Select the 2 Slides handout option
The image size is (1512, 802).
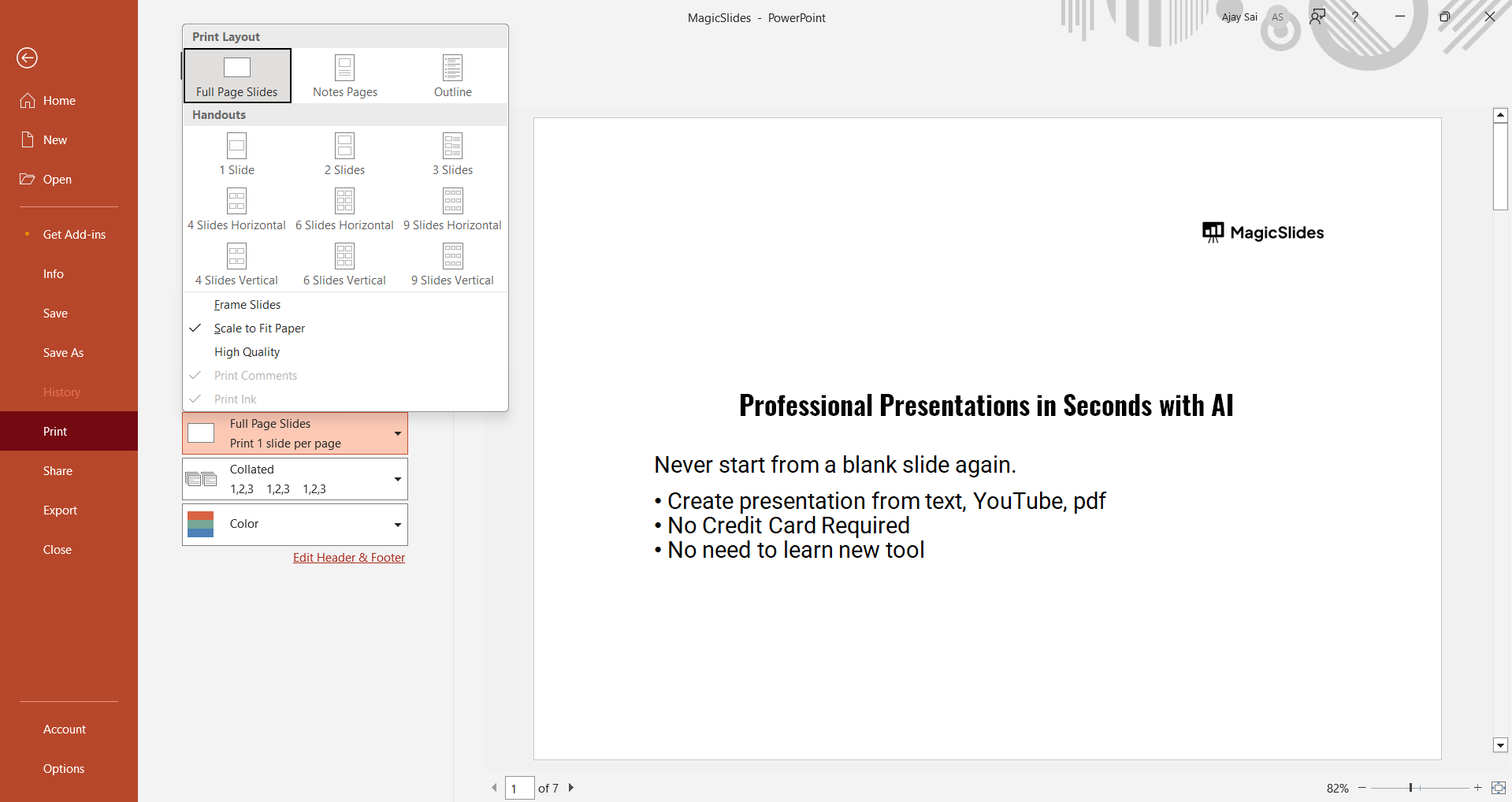(x=344, y=154)
